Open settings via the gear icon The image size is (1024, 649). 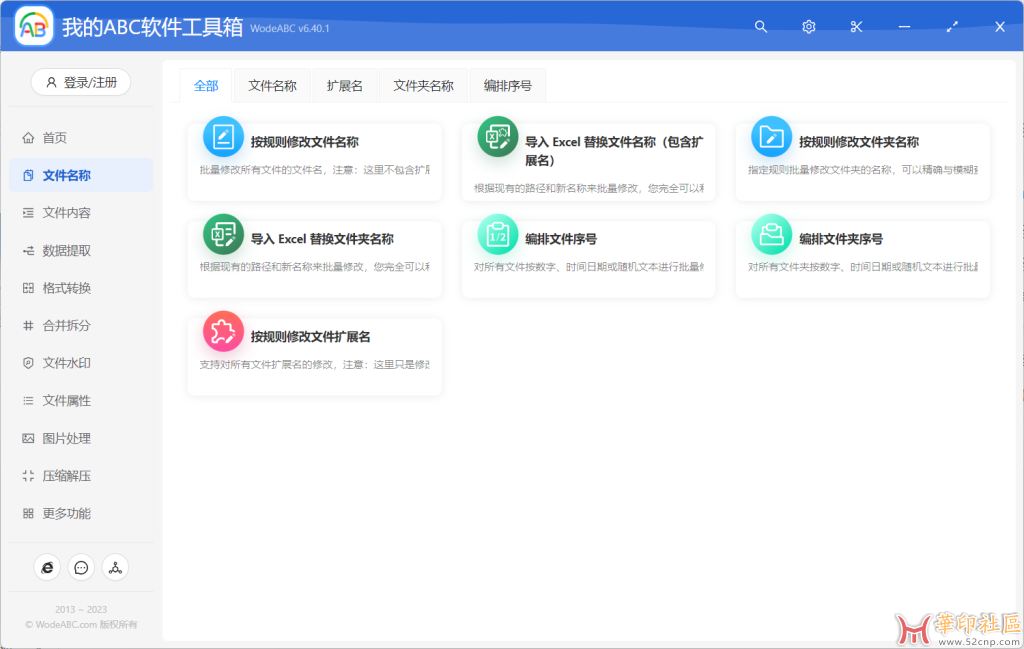pos(808,27)
